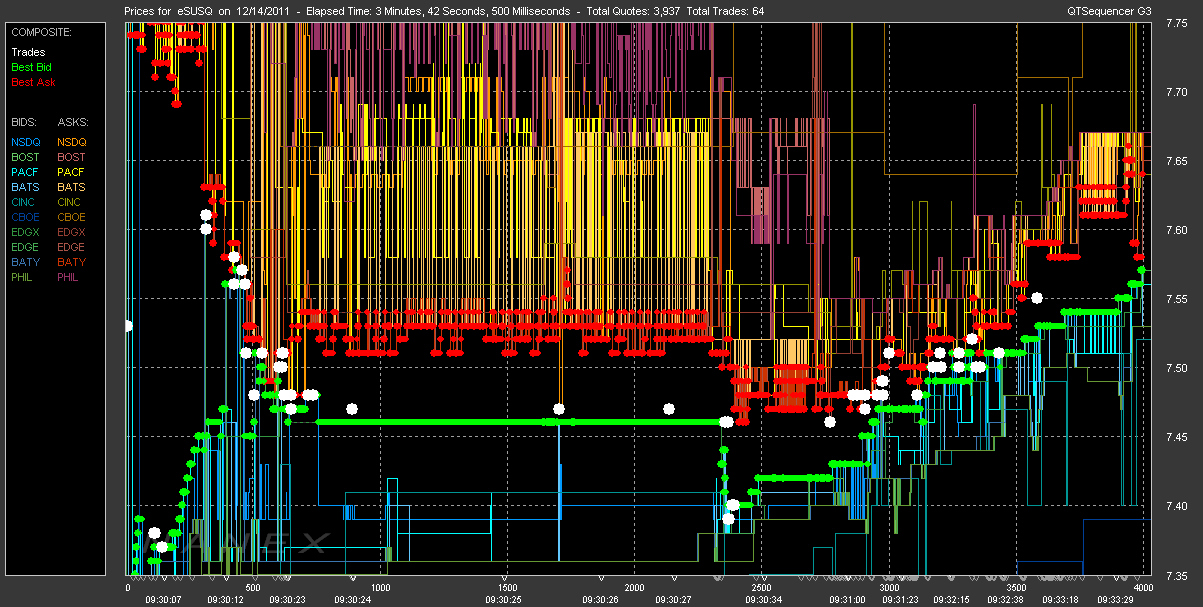Pick BATY in the ASKS column
Viewport: 1203px width, 607px height.
coord(72,262)
